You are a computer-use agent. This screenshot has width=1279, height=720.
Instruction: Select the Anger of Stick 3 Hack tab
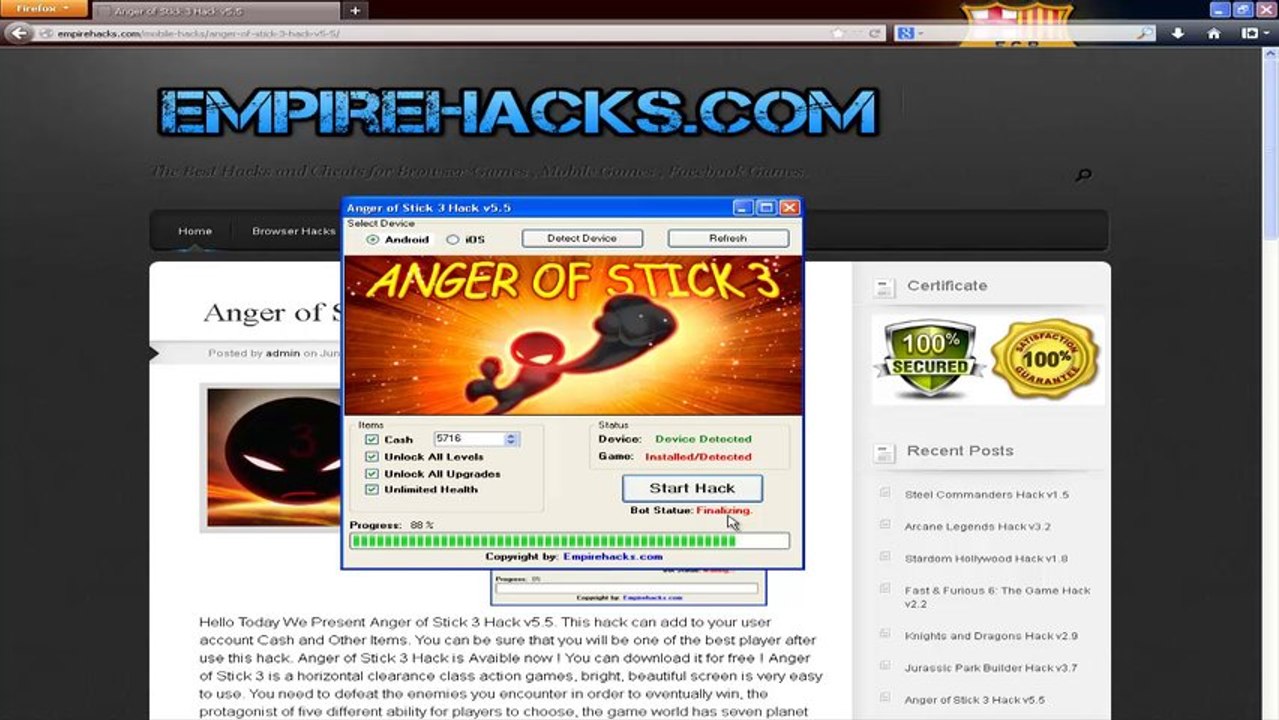[215, 11]
